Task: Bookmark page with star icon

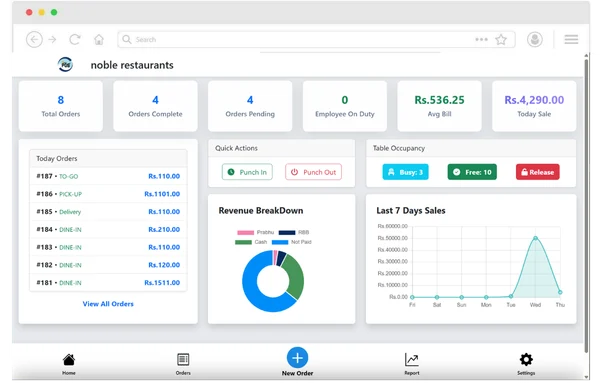Action: click(501, 39)
